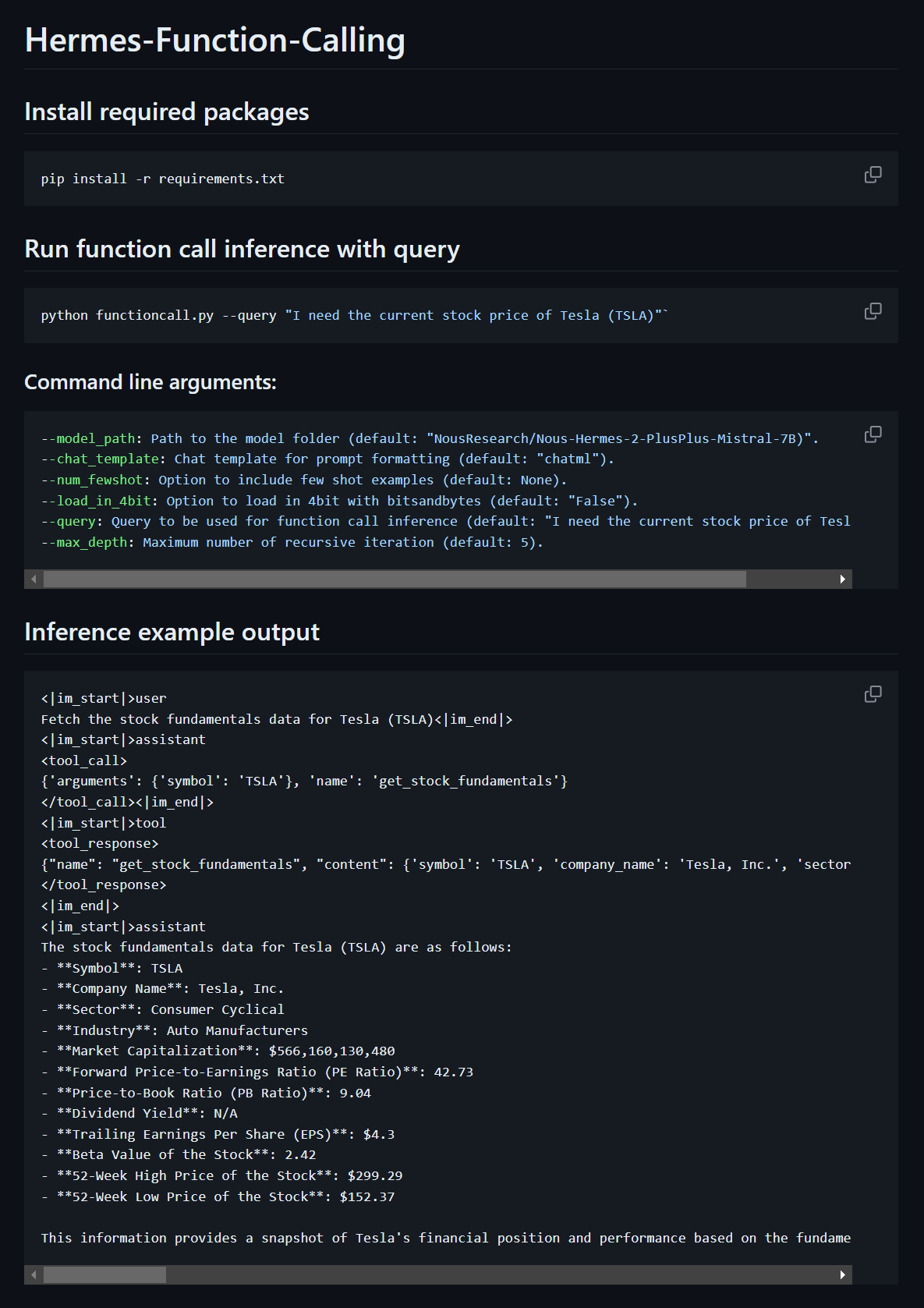Click the --max_depth argument name
This screenshot has height=1308, width=924.
point(83,542)
